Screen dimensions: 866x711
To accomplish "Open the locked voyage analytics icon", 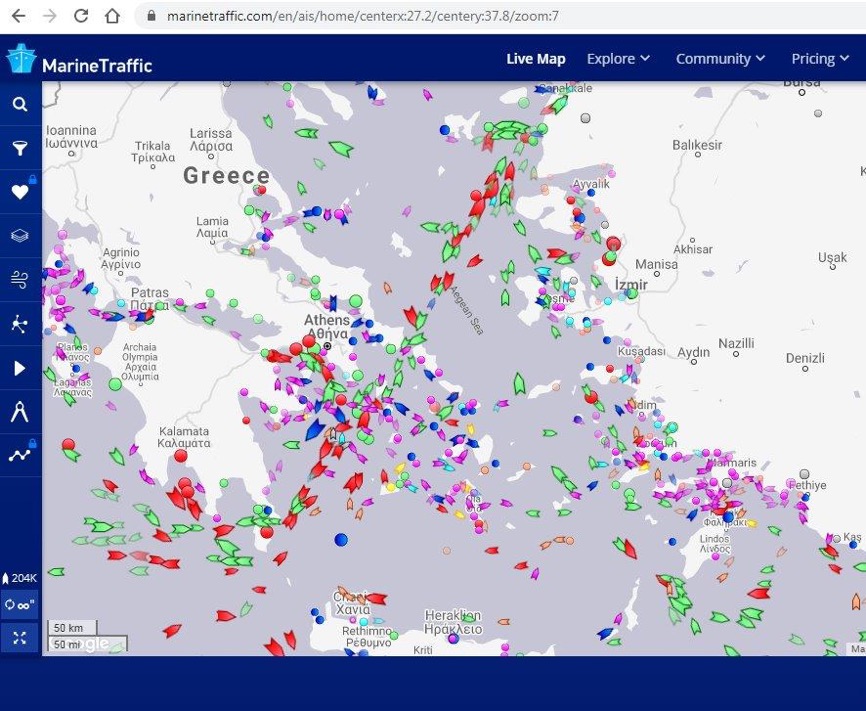I will point(20,455).
